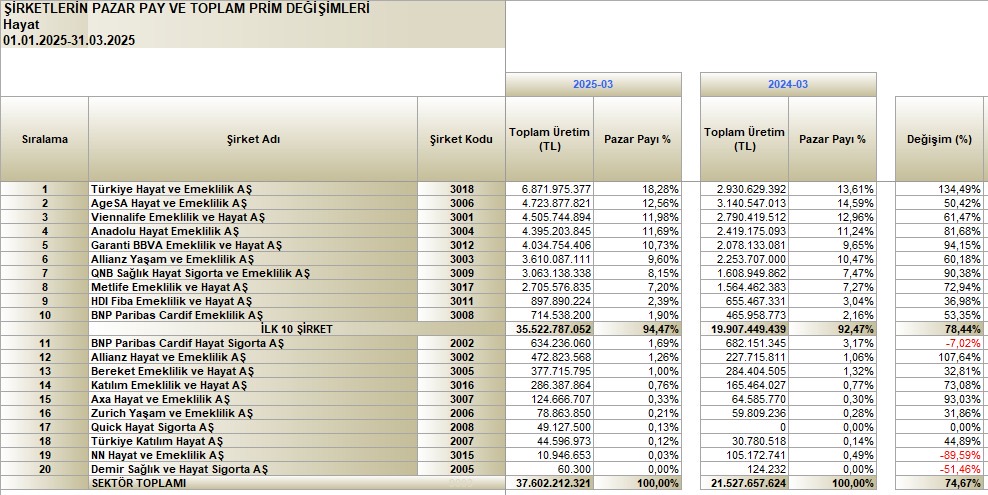Image resolution: width=988 pixels, height=495 pixels.
Task: Select HDI Fiba Emeklilik ve Hayat AŞ
Action: pyautogui.click(x=253, y=301)
